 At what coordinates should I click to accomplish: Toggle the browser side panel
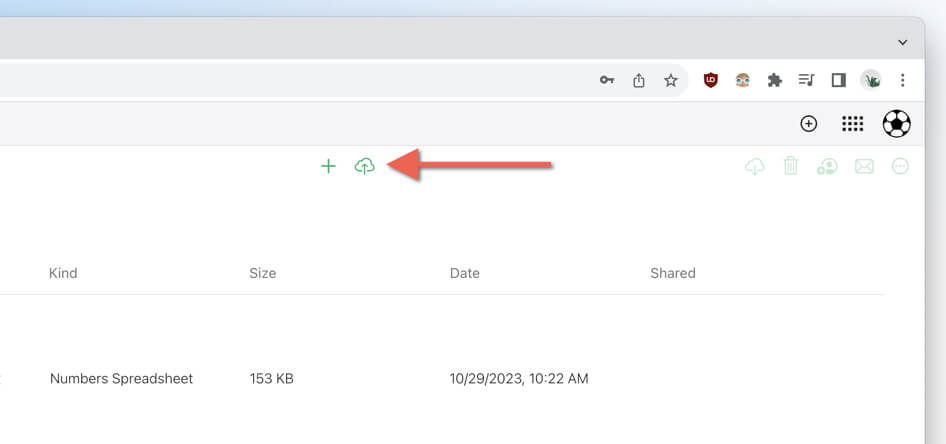[x=839, y=80]
